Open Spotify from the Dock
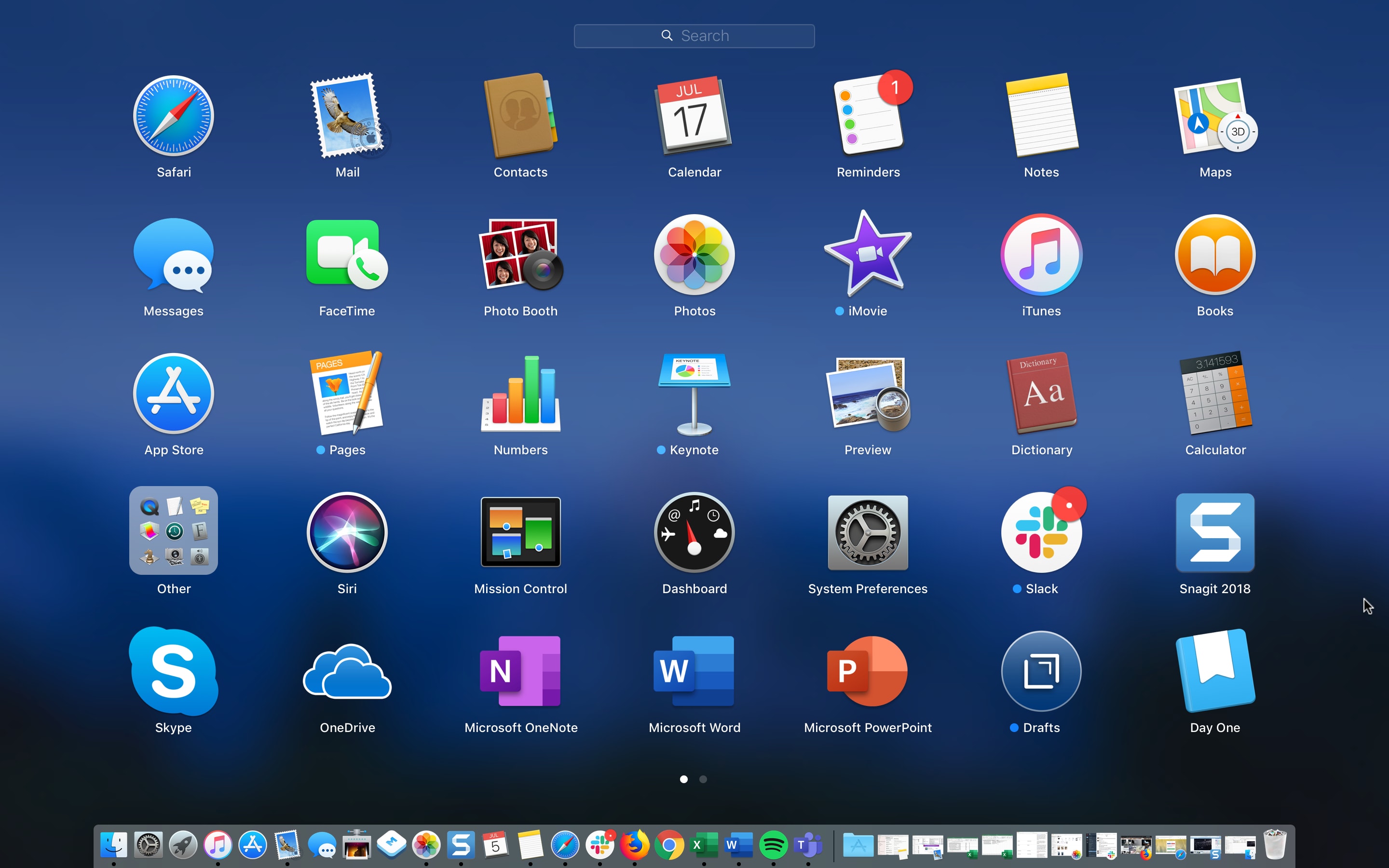Viewport: 1389px width, 868px height. (773, 844)
